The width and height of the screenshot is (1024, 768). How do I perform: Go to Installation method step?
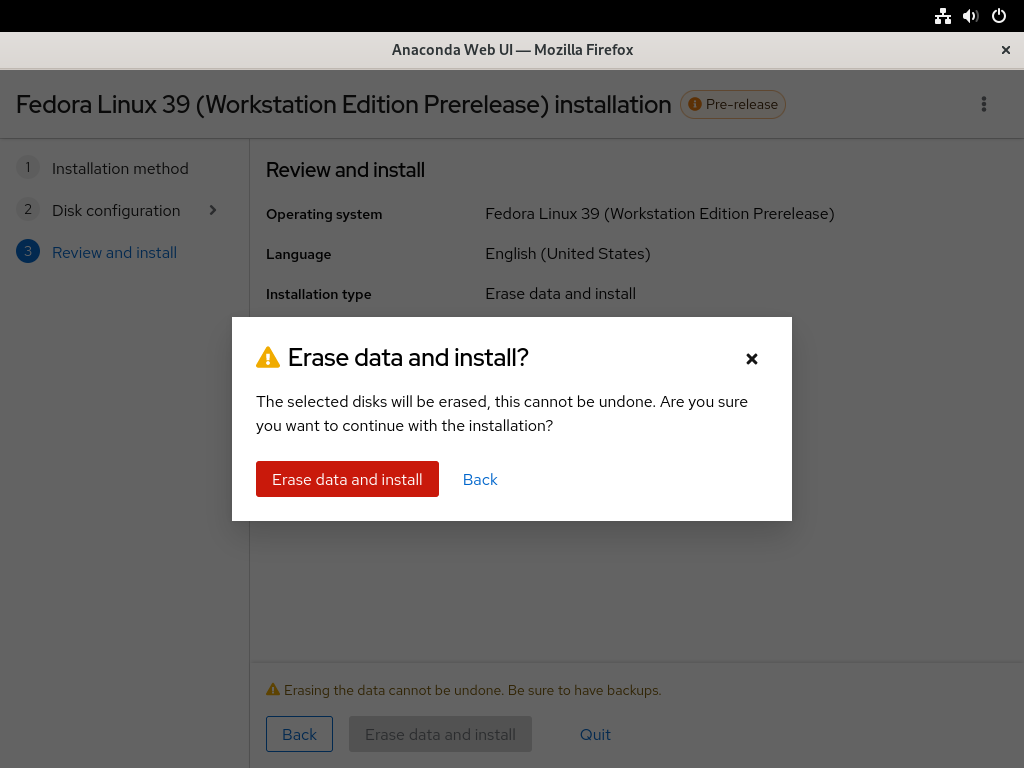pyautogui.click(x=120, y=168)
